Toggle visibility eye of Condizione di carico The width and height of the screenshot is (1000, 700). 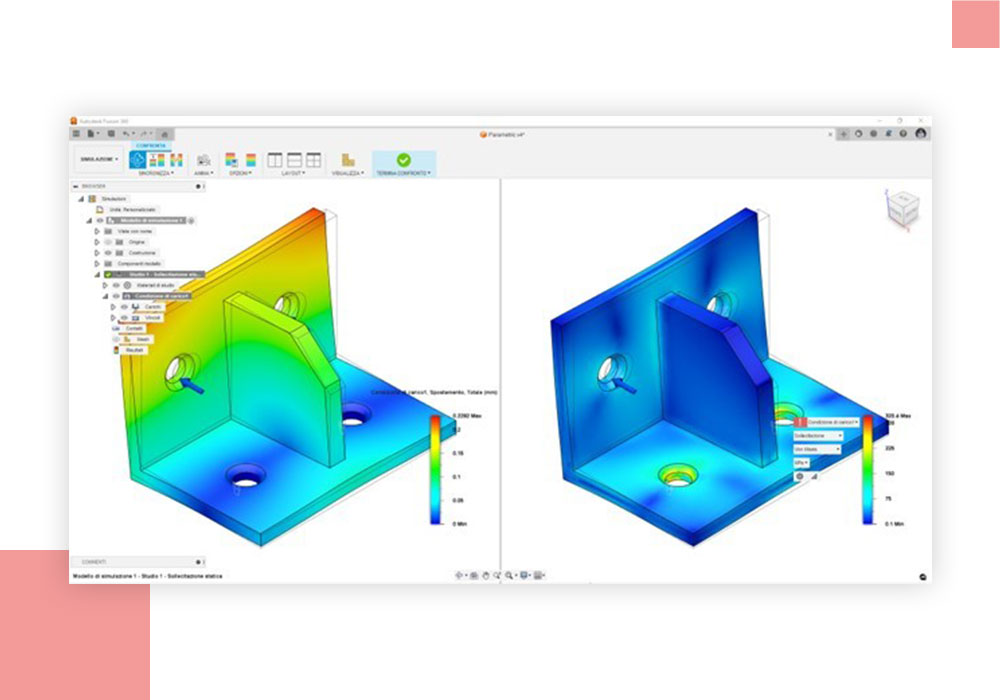[x=116, y=296]
